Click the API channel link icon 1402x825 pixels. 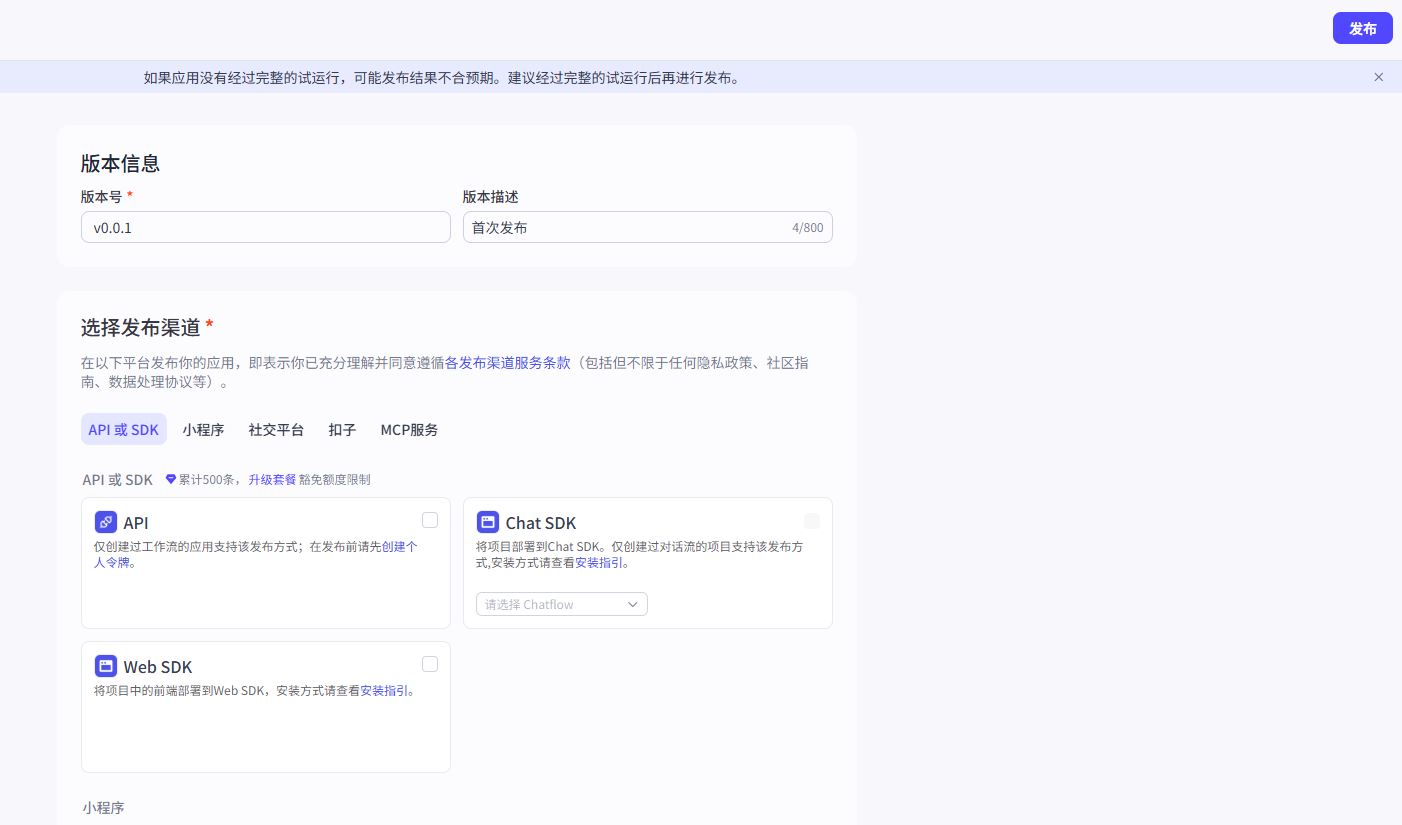pos(106,522)
